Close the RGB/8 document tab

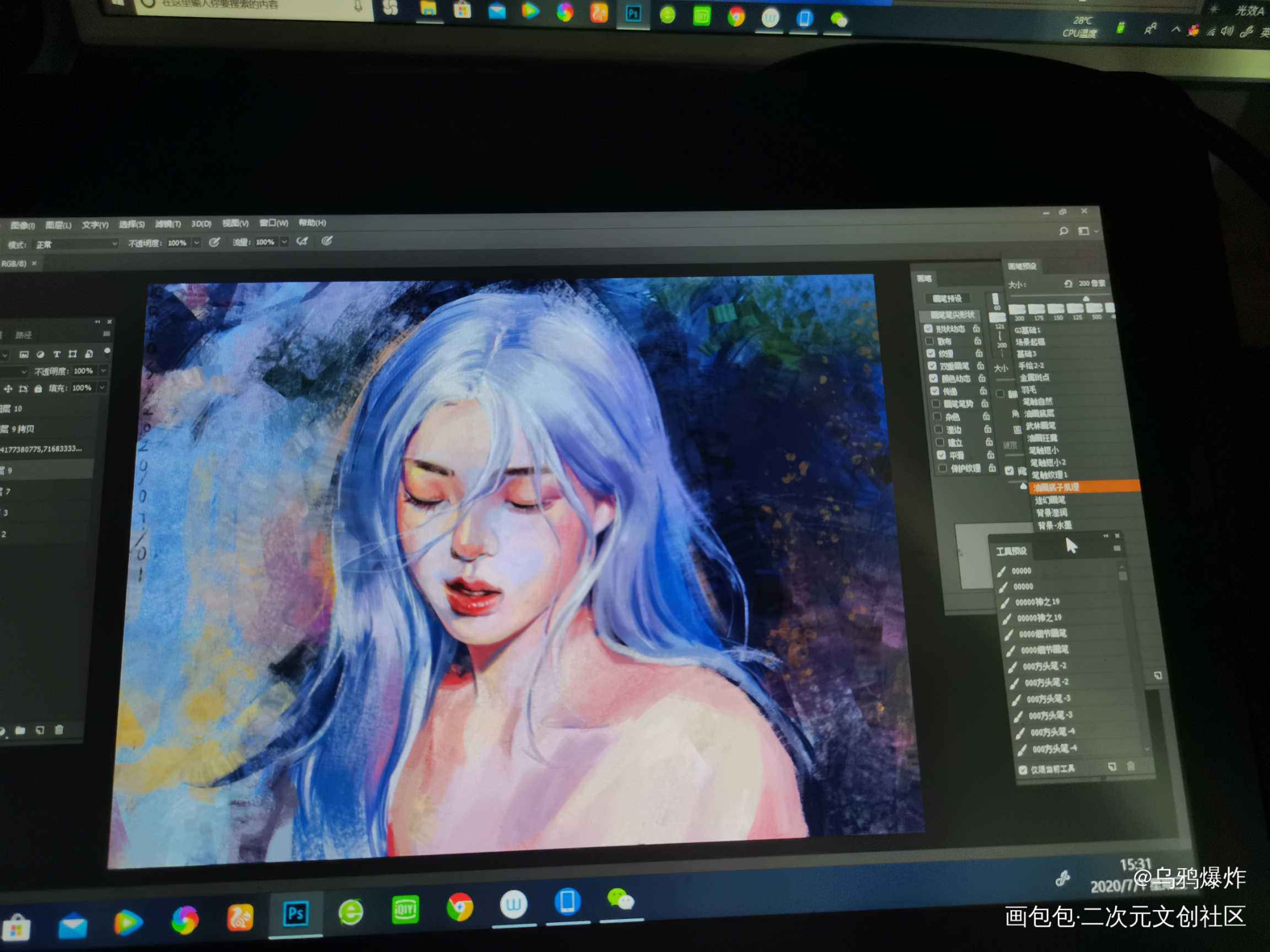[34, 263]
